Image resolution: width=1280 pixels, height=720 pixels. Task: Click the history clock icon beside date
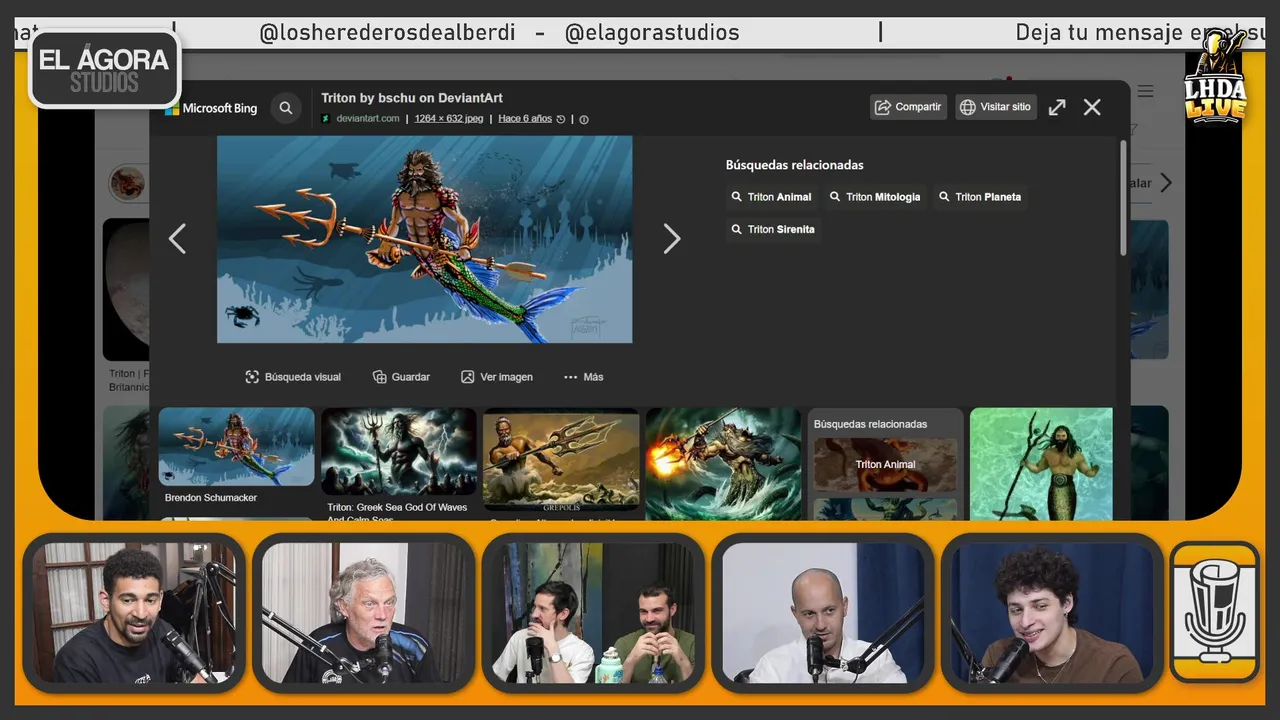tap(561, 119)
